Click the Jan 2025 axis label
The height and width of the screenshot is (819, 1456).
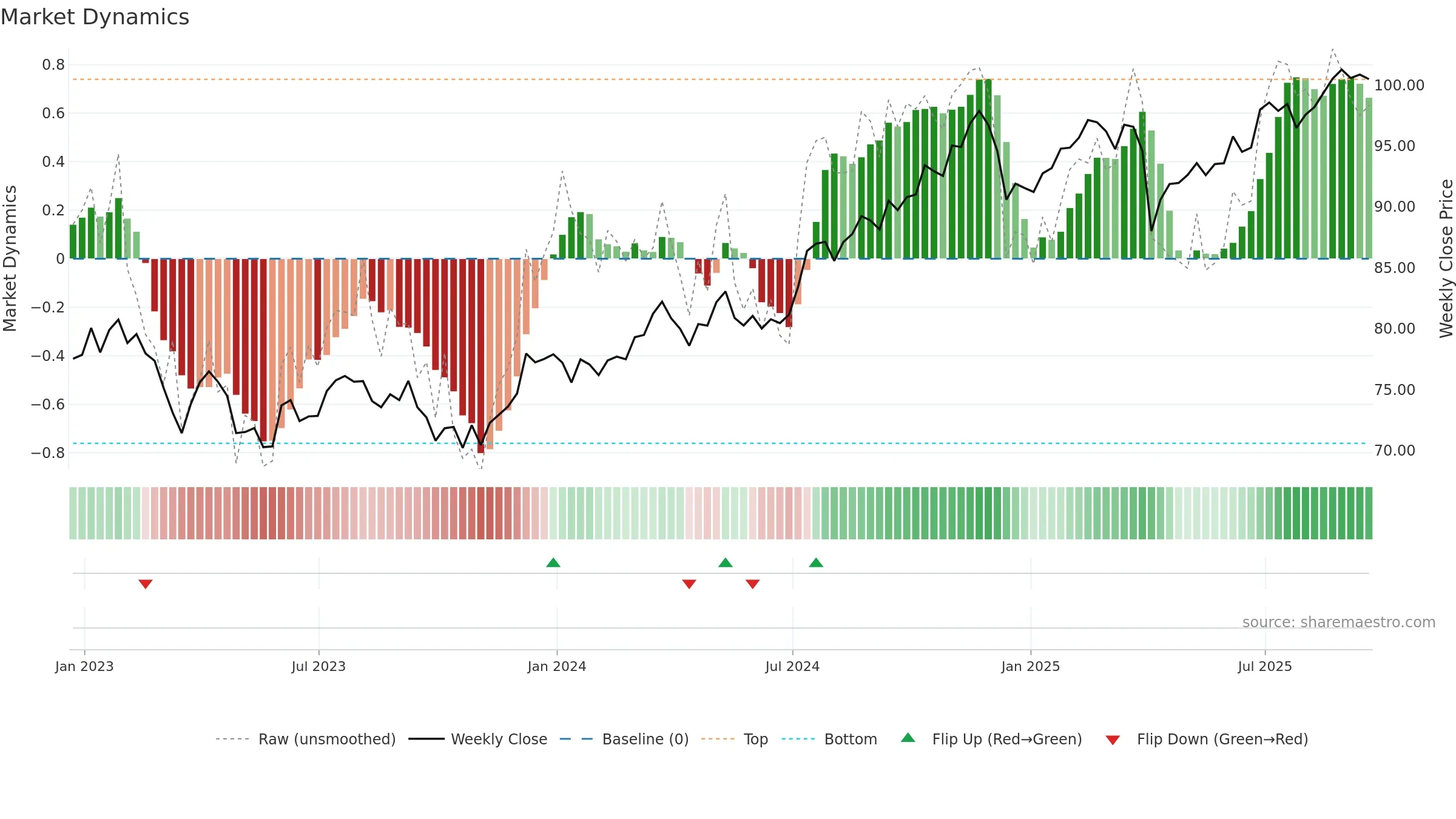(x=1031, y=666)
